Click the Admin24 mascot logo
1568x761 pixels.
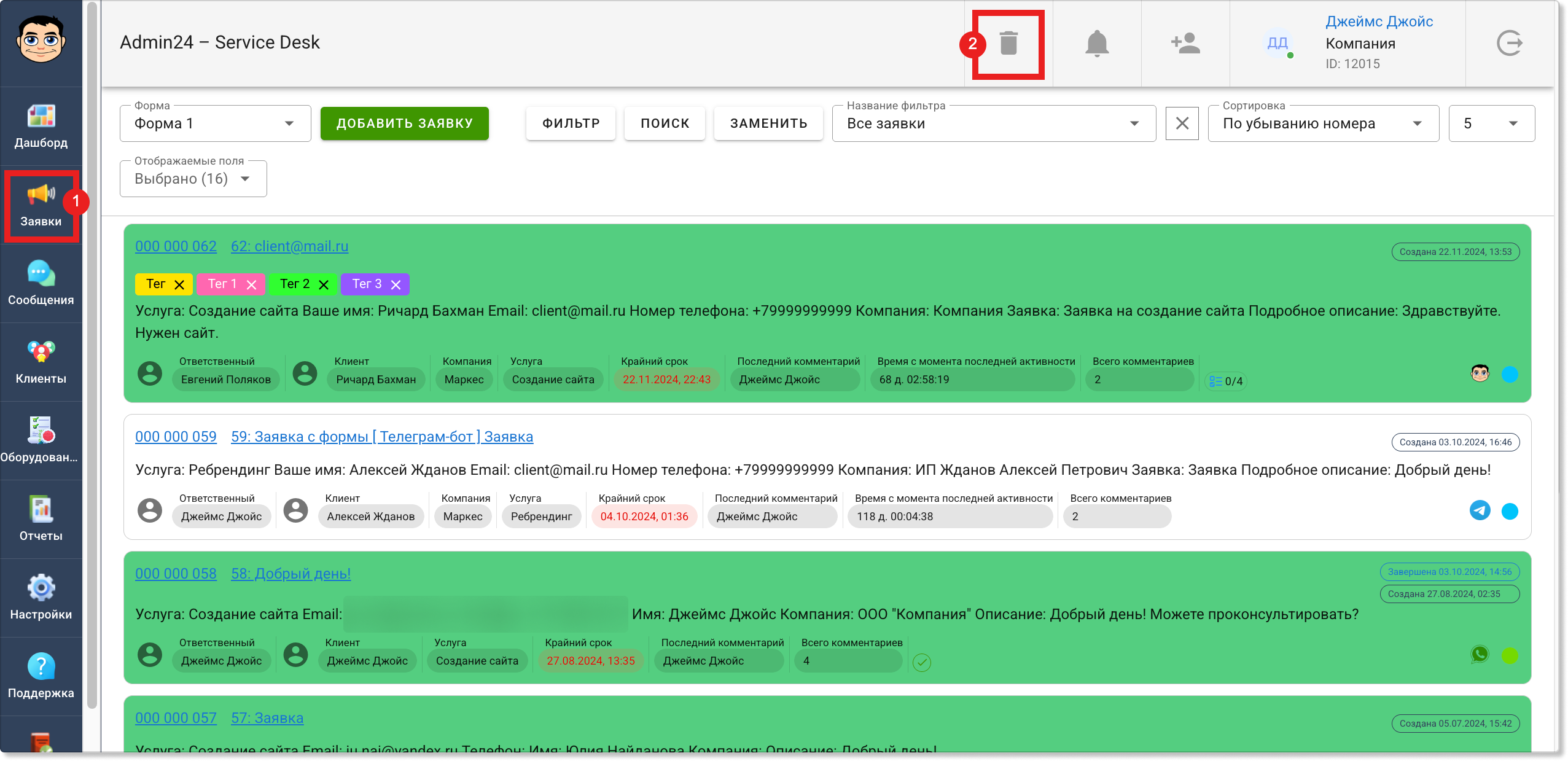point(41,39)
